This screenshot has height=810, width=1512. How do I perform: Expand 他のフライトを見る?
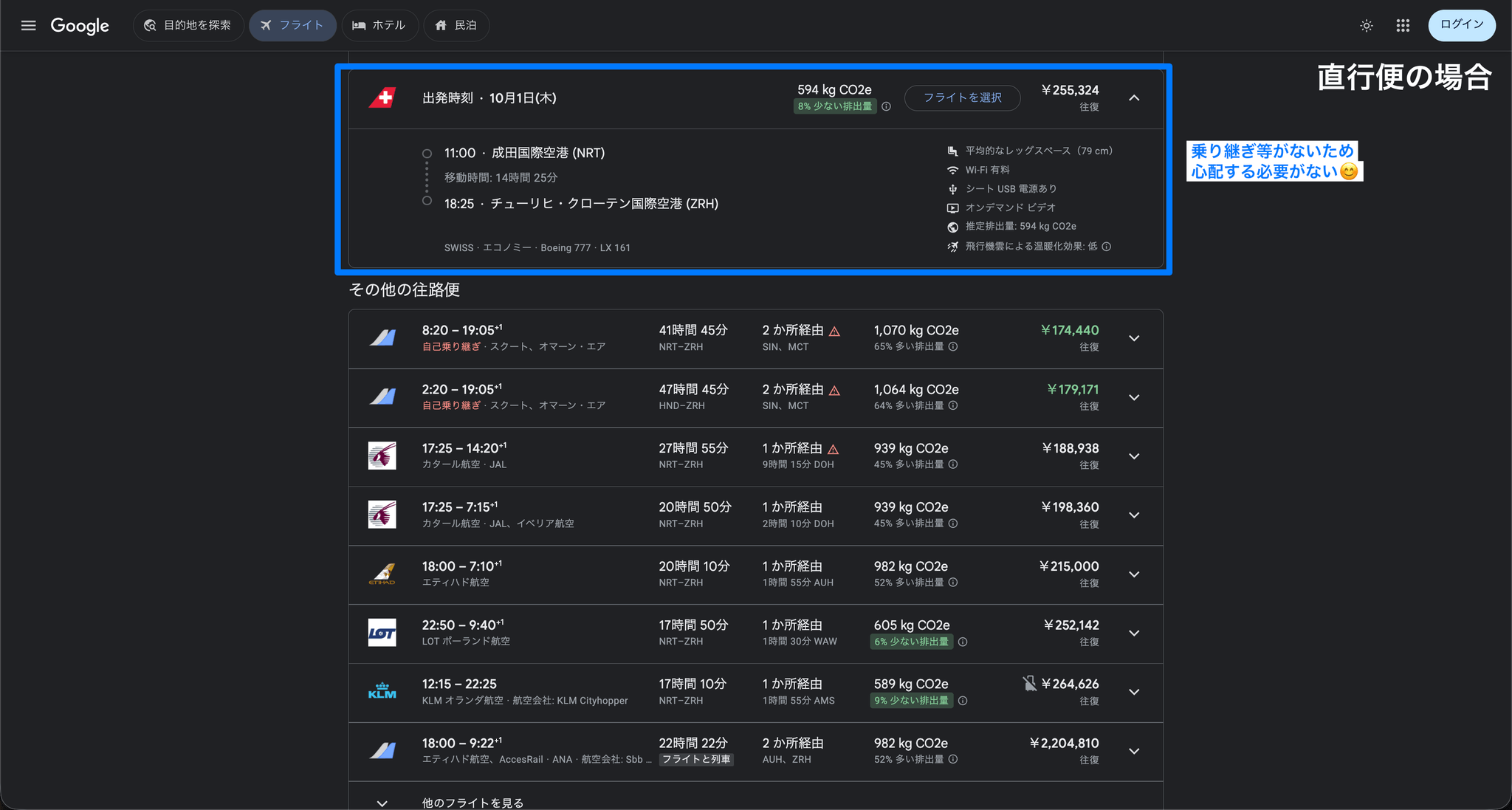(755, 802)
